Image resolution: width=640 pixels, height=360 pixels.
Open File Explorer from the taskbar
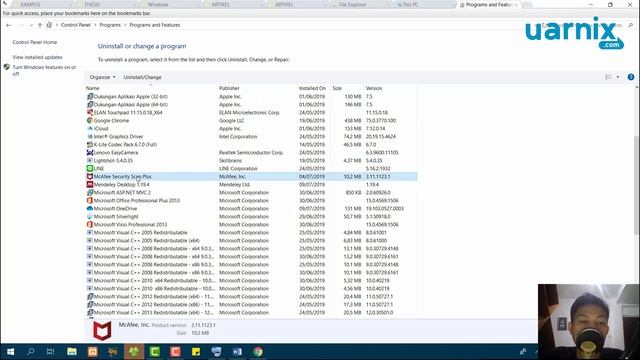pyautogui.click(x=72, y=351)
